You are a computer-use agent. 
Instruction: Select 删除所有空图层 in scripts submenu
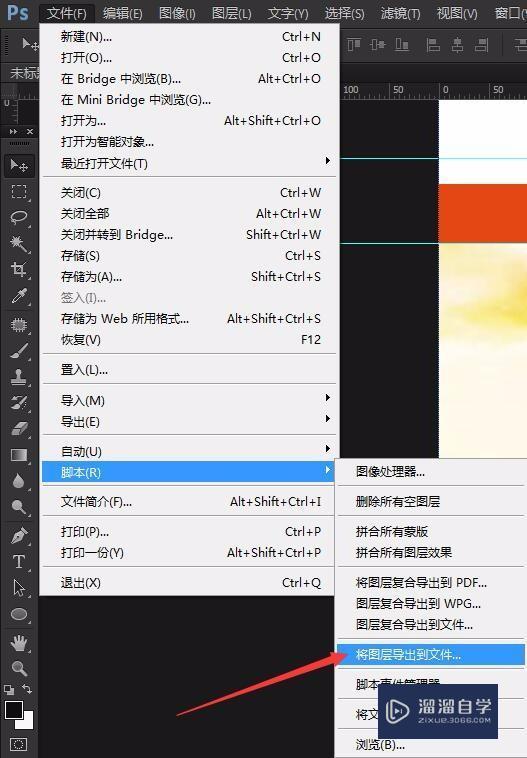[x=431, y=501]
